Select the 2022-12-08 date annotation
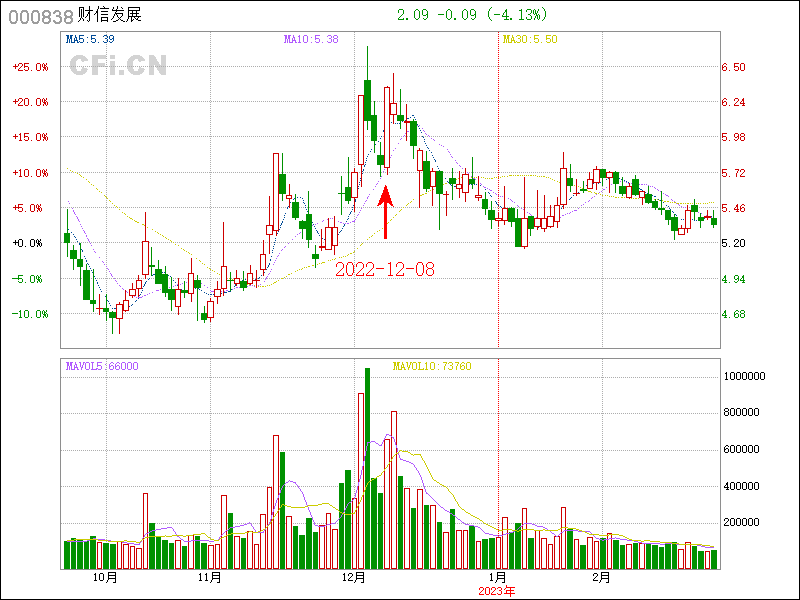The width and height of the screenshot is (800, 600). 384,269
